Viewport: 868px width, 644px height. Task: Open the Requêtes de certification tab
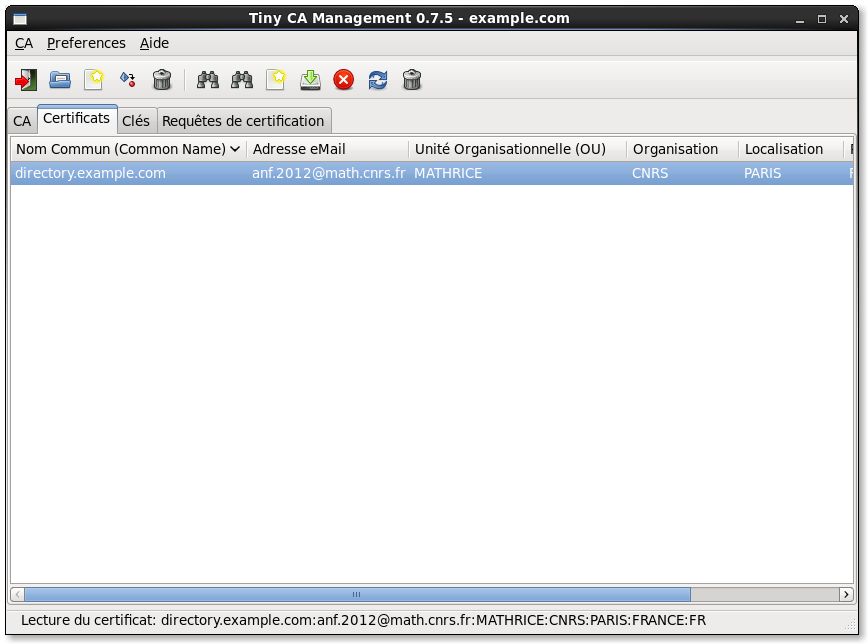(243, 121)
